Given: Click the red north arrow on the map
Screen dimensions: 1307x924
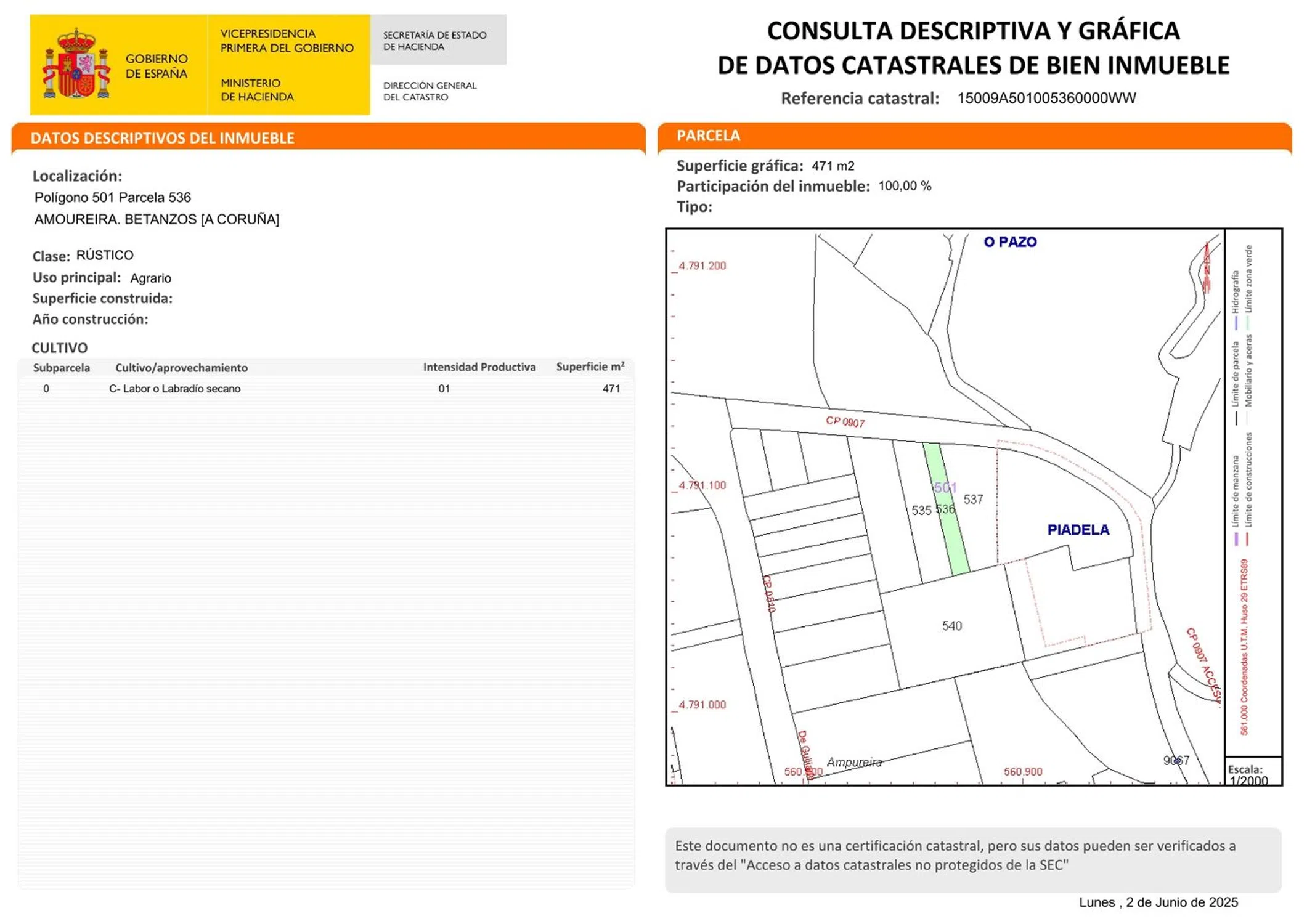Looking at the screenshot, I should 1206,268.
